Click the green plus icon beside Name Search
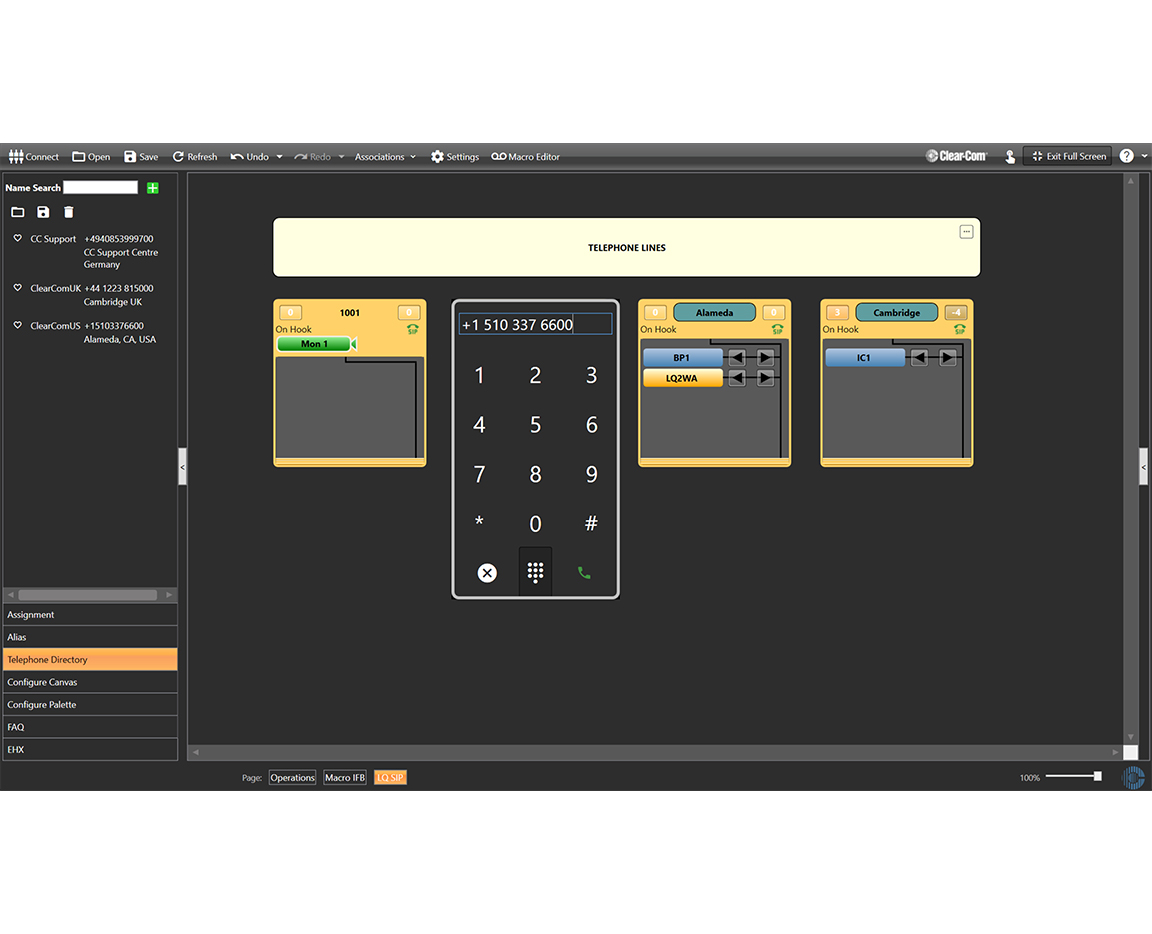Screen dimensions: 1152x934 pos(153,188)
